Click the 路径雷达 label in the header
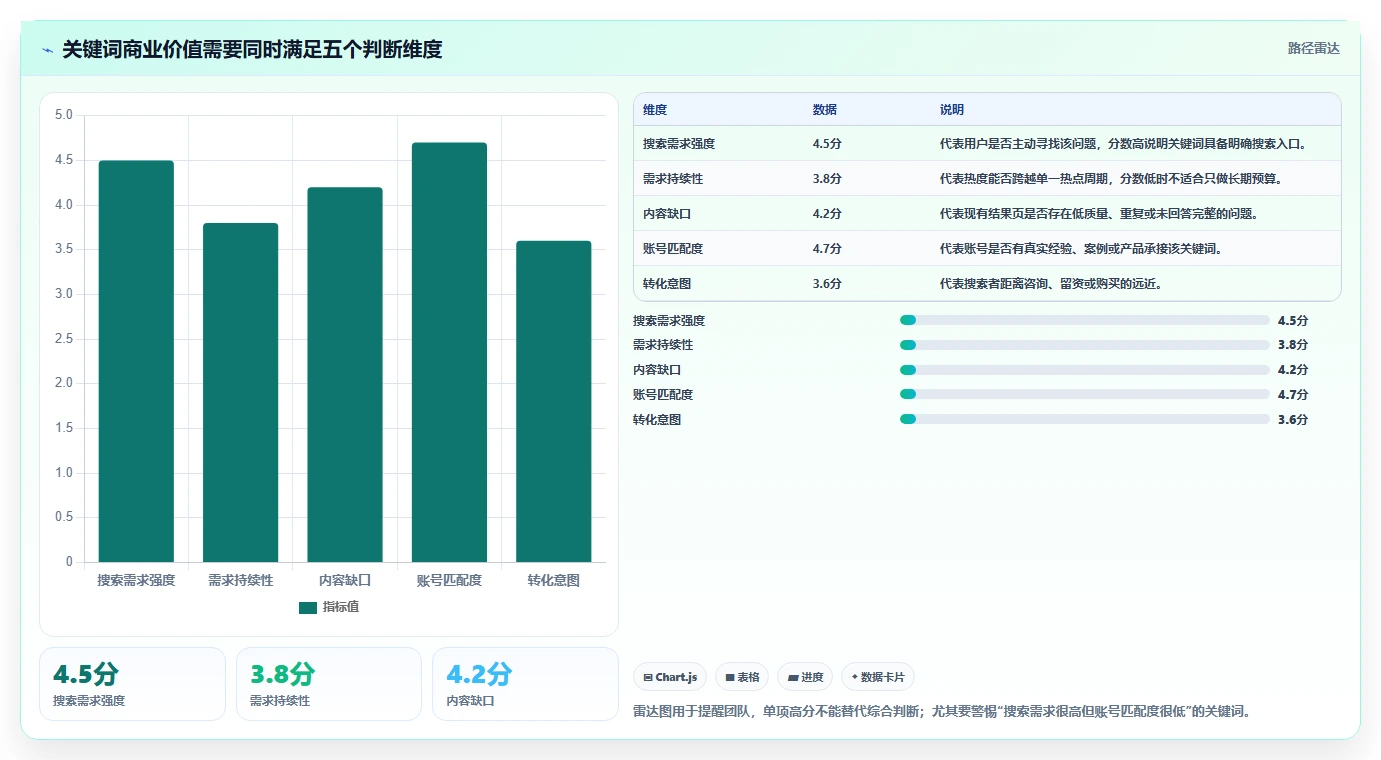The image size is (1381, 760). [x=1313, y=48]
